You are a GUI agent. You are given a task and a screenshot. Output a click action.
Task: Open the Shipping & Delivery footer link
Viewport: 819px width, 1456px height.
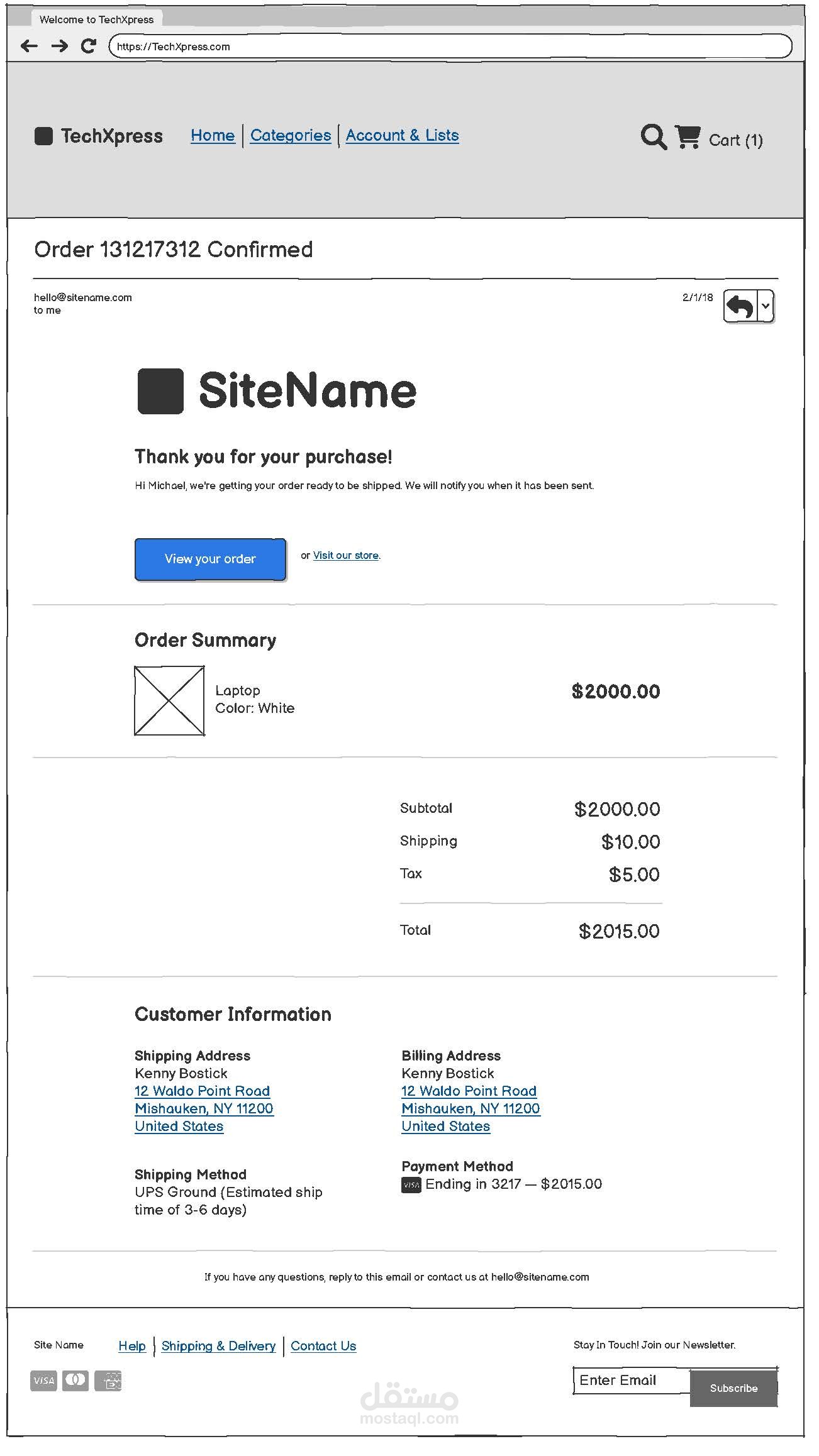pyautogui.click(x=218, y=1346)
